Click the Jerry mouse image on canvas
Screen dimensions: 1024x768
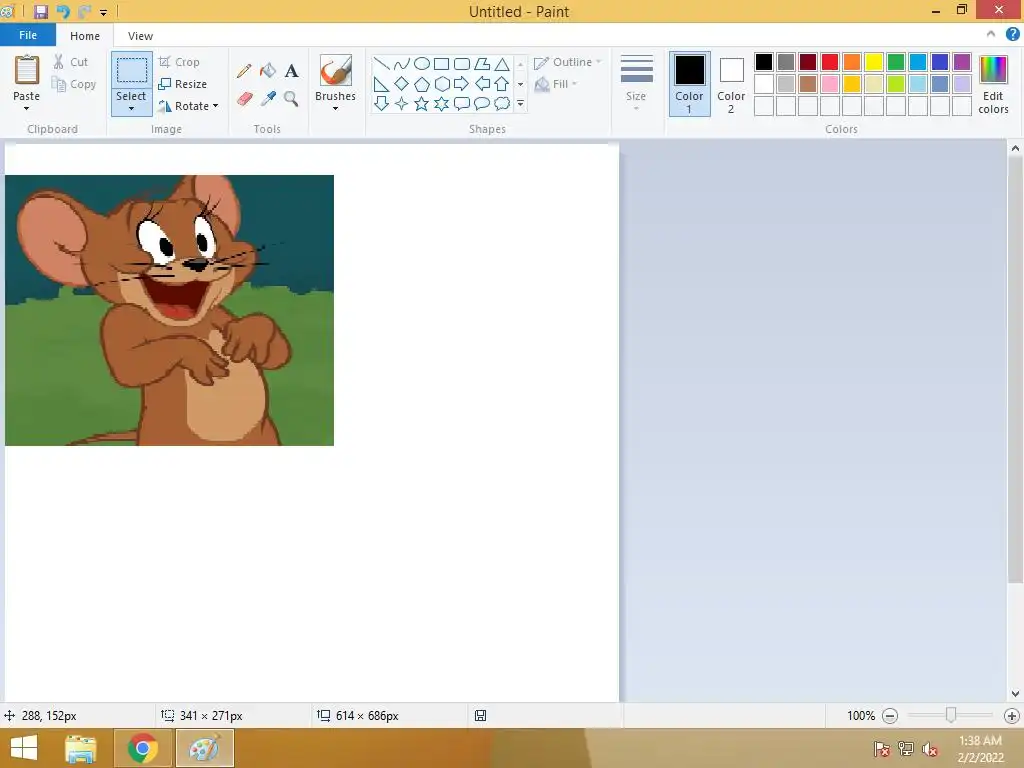(169, 310)
